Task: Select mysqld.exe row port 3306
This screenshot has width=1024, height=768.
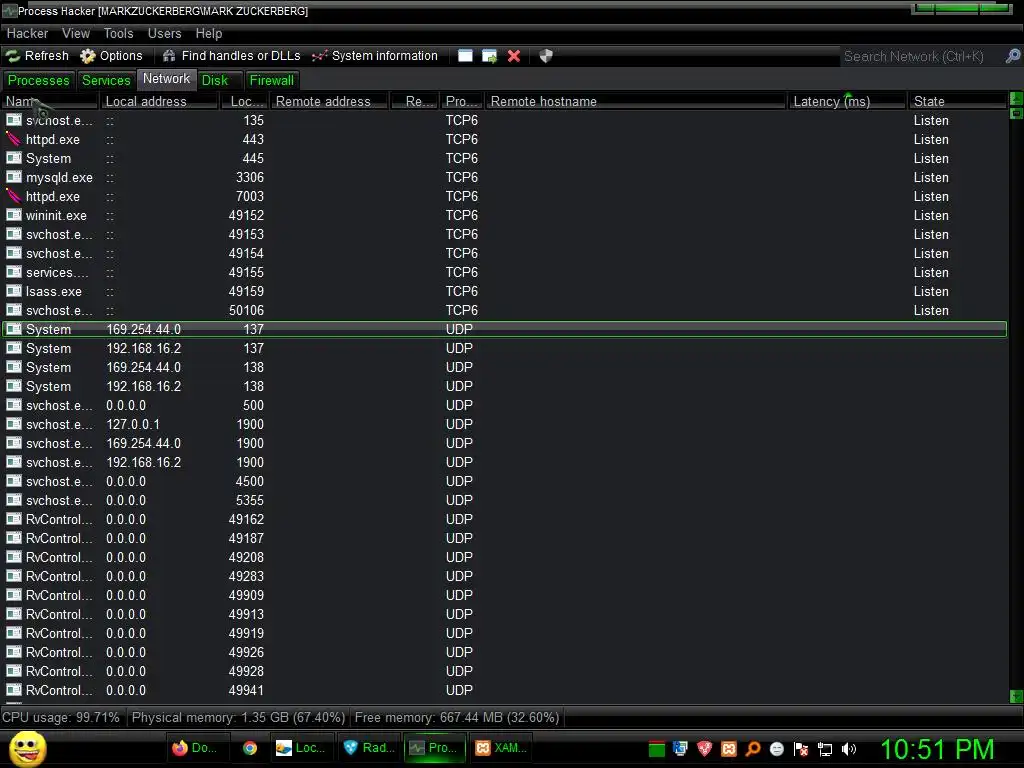Action: click(504, 177)
